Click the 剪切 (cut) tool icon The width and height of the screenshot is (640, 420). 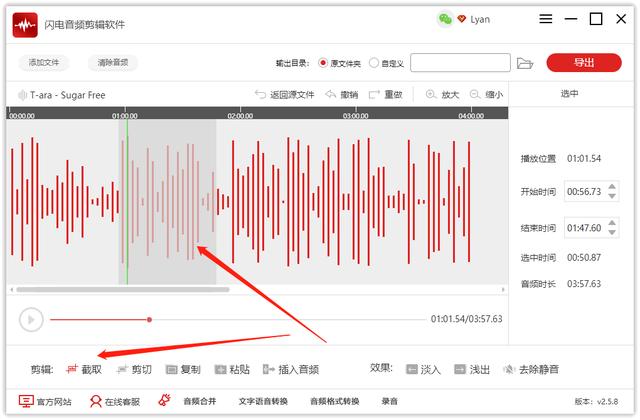click(x=122, y=369)
